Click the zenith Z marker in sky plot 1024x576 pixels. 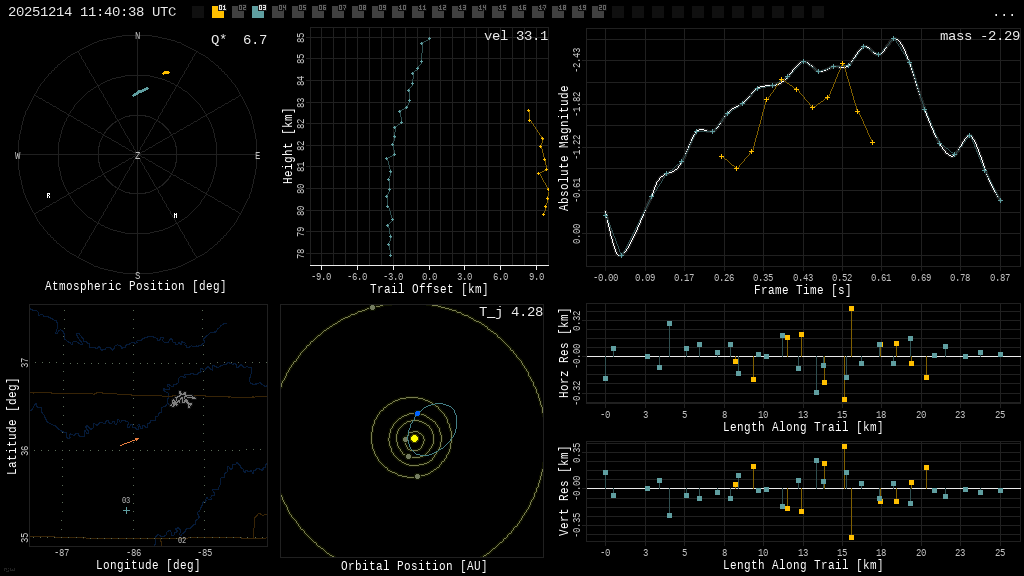[137, 156]
